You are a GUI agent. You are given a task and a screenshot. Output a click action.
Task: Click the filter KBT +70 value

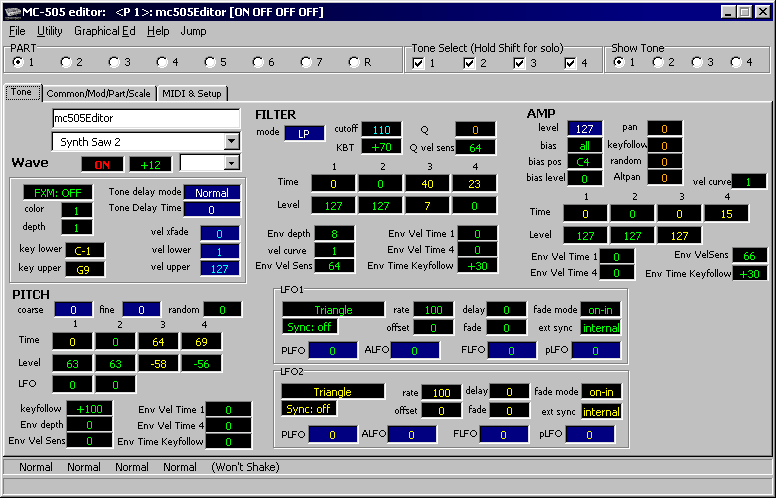click(382, 148)
